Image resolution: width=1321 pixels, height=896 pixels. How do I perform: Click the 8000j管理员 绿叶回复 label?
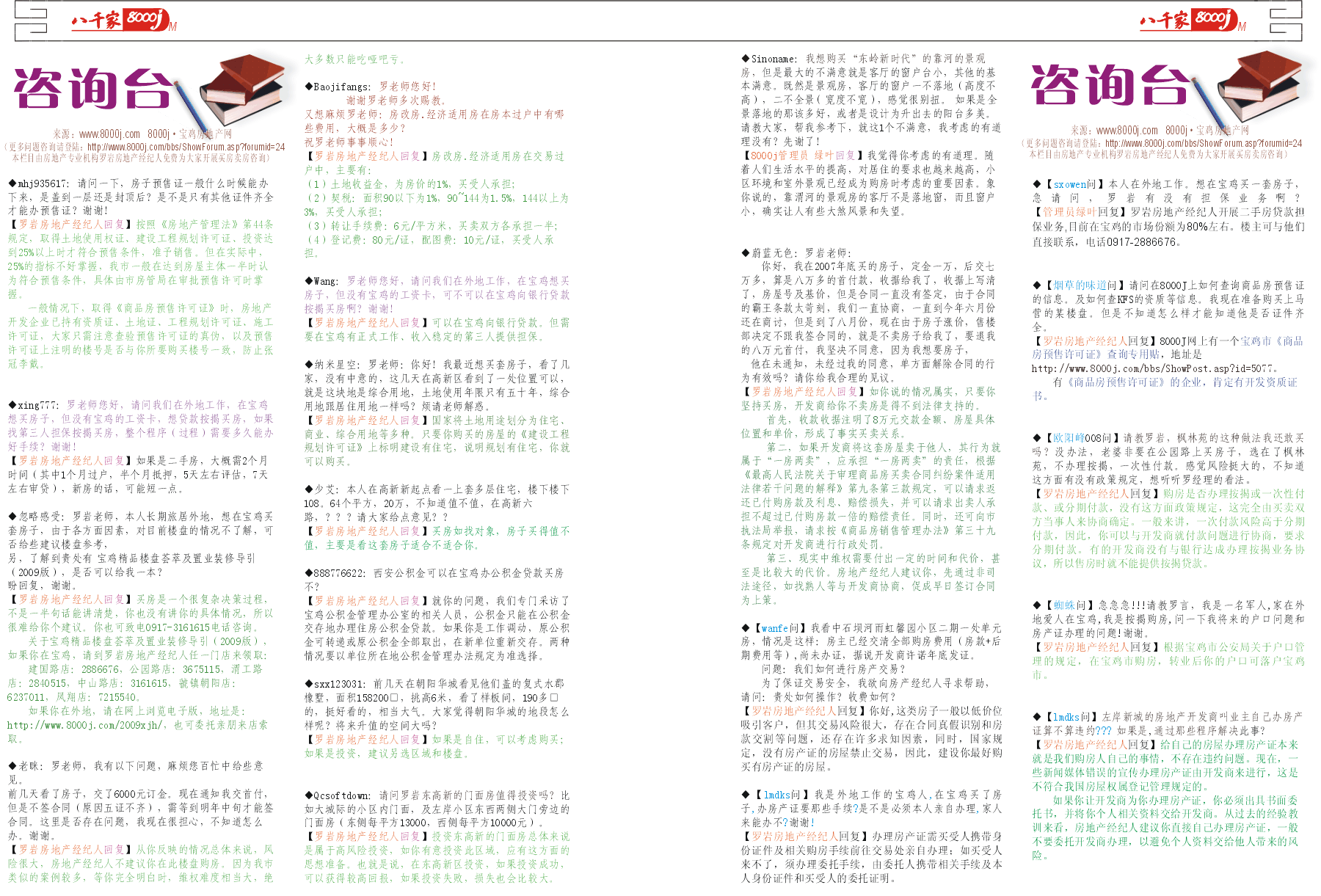pyautogui.click(x=802, y=156)
